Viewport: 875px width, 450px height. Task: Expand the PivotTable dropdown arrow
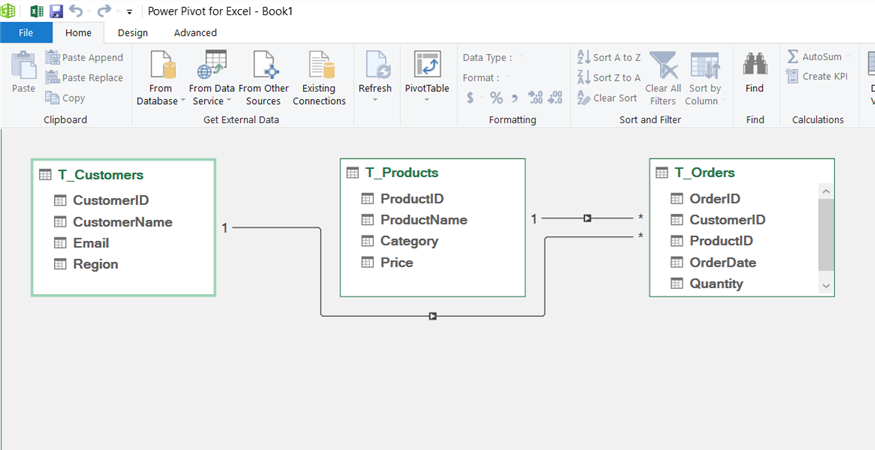point(427,100)
